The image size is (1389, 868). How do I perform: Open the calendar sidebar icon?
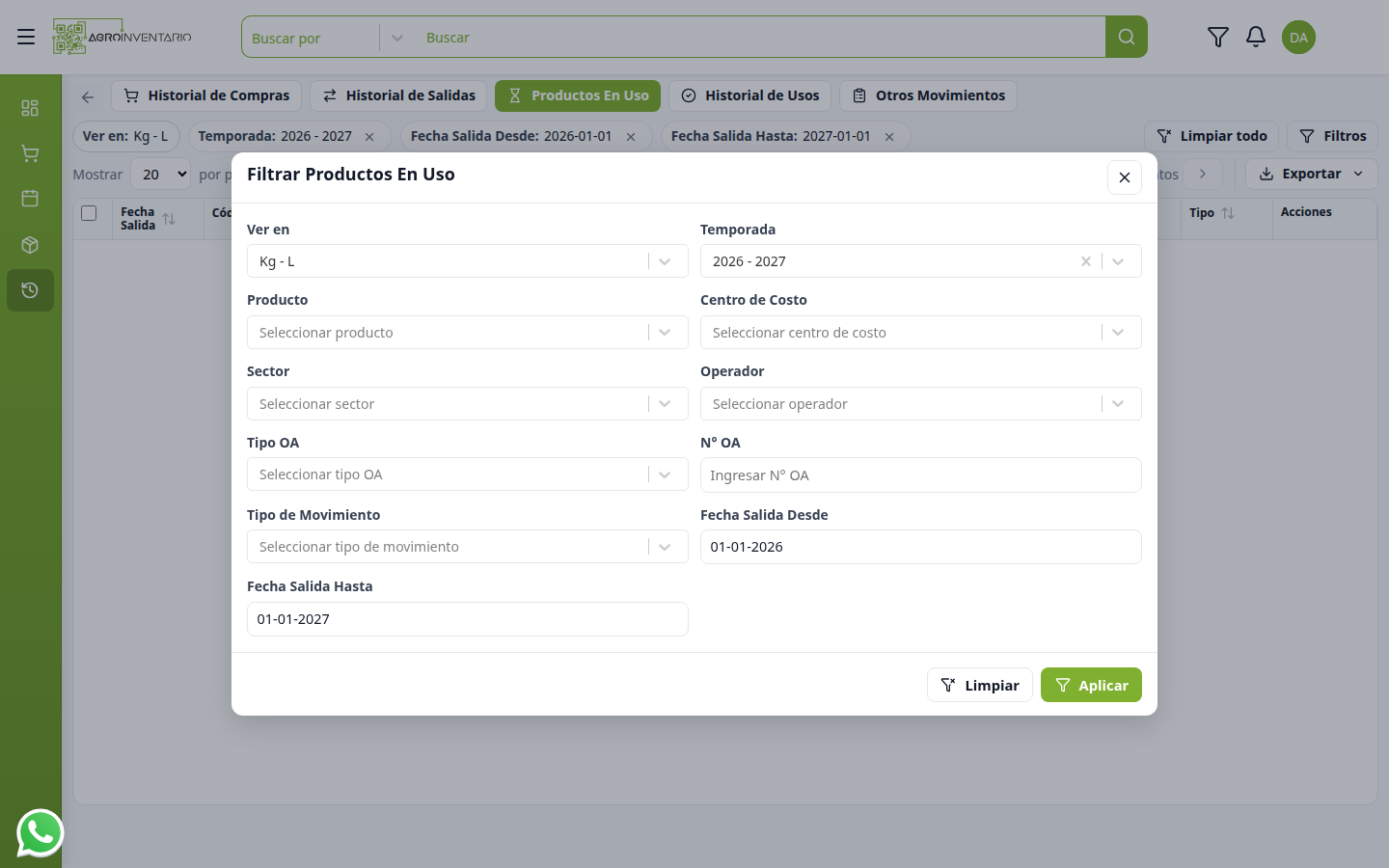[x=30, y=199]
